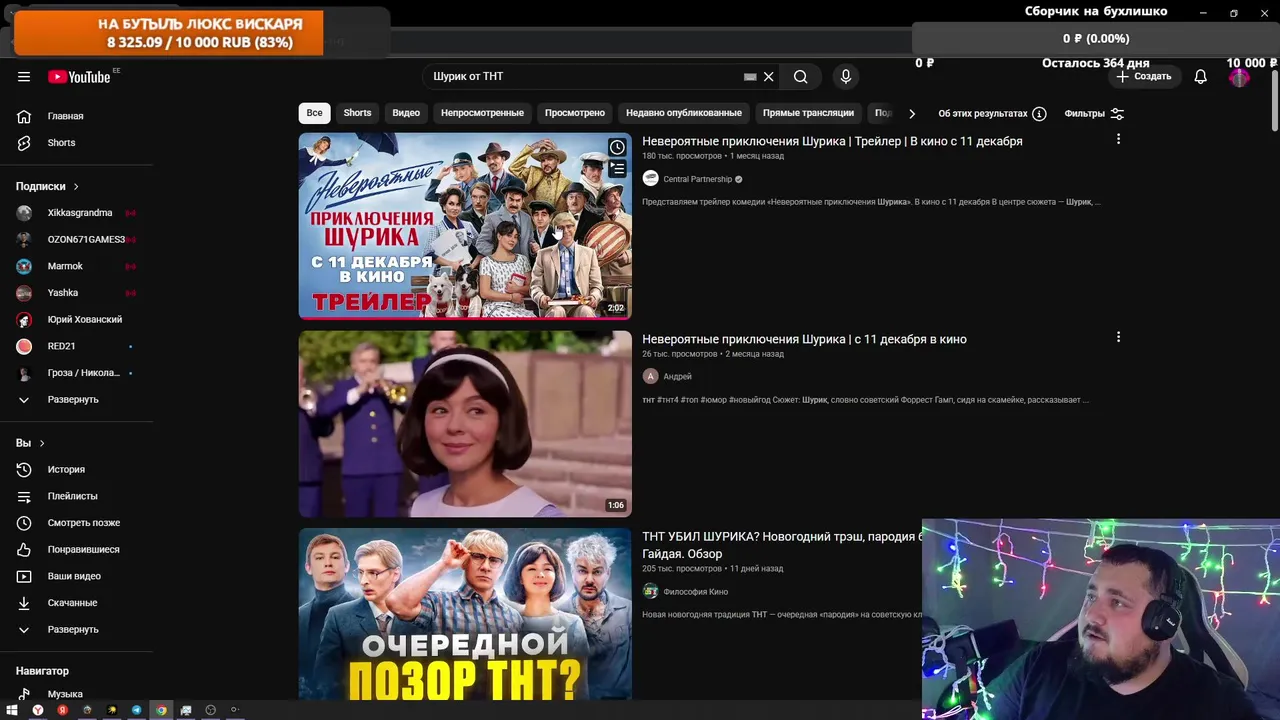Screen dimensions: 1280x720
Task: Open Ваши видео in sidebar
Action: (76, 576)
